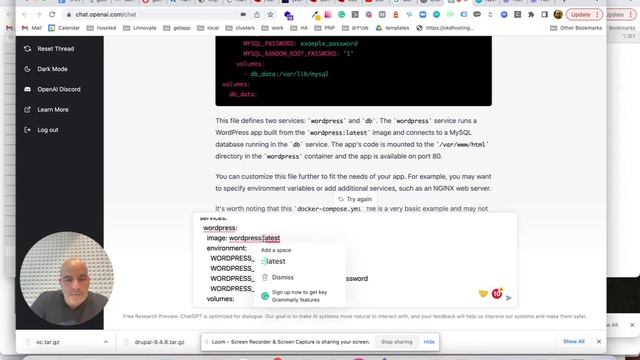
Task: Show All downloads in the download bar
Action: click(x=573, y=341)
